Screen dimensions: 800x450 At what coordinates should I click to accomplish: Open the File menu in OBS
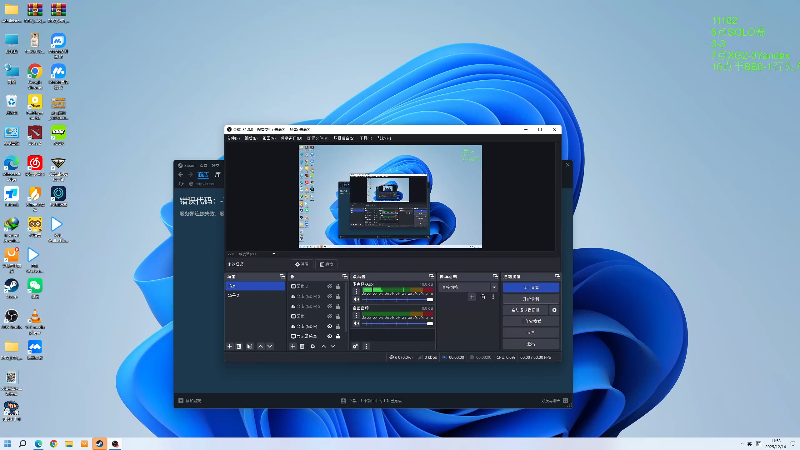pyautogui.click(x=233, y=138)
